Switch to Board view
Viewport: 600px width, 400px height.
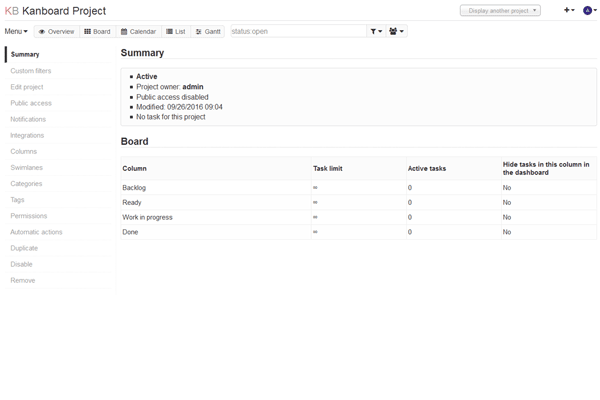click(97, 31)
